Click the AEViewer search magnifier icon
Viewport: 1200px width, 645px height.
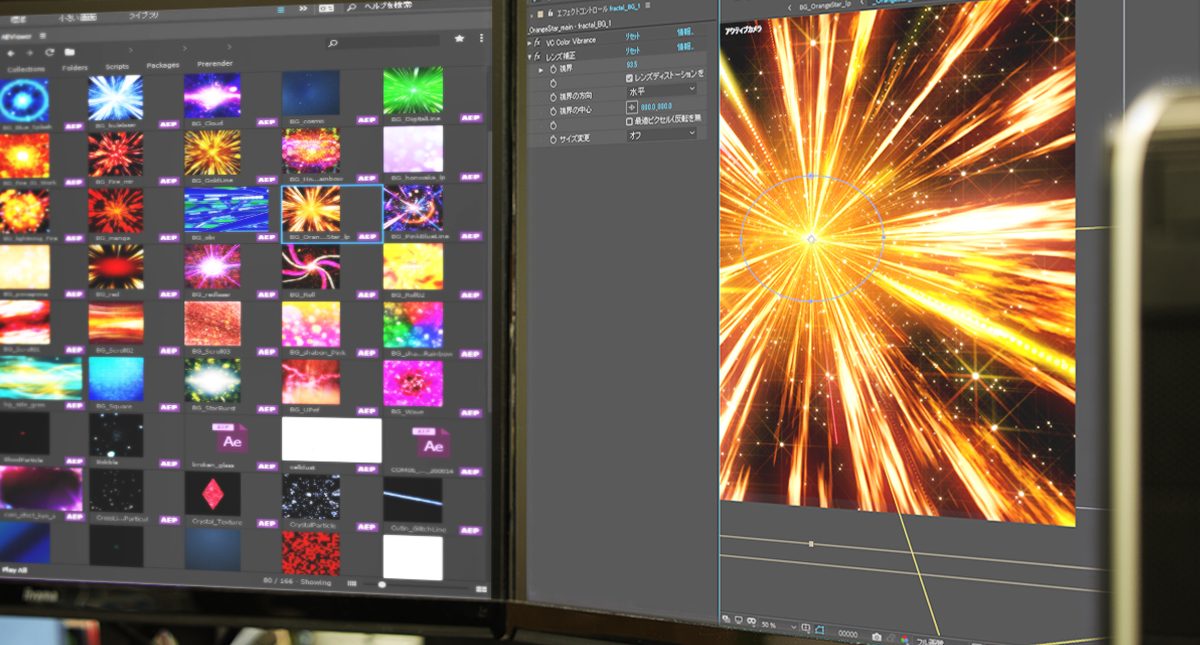pyautogui.click(x=333, y=44)
